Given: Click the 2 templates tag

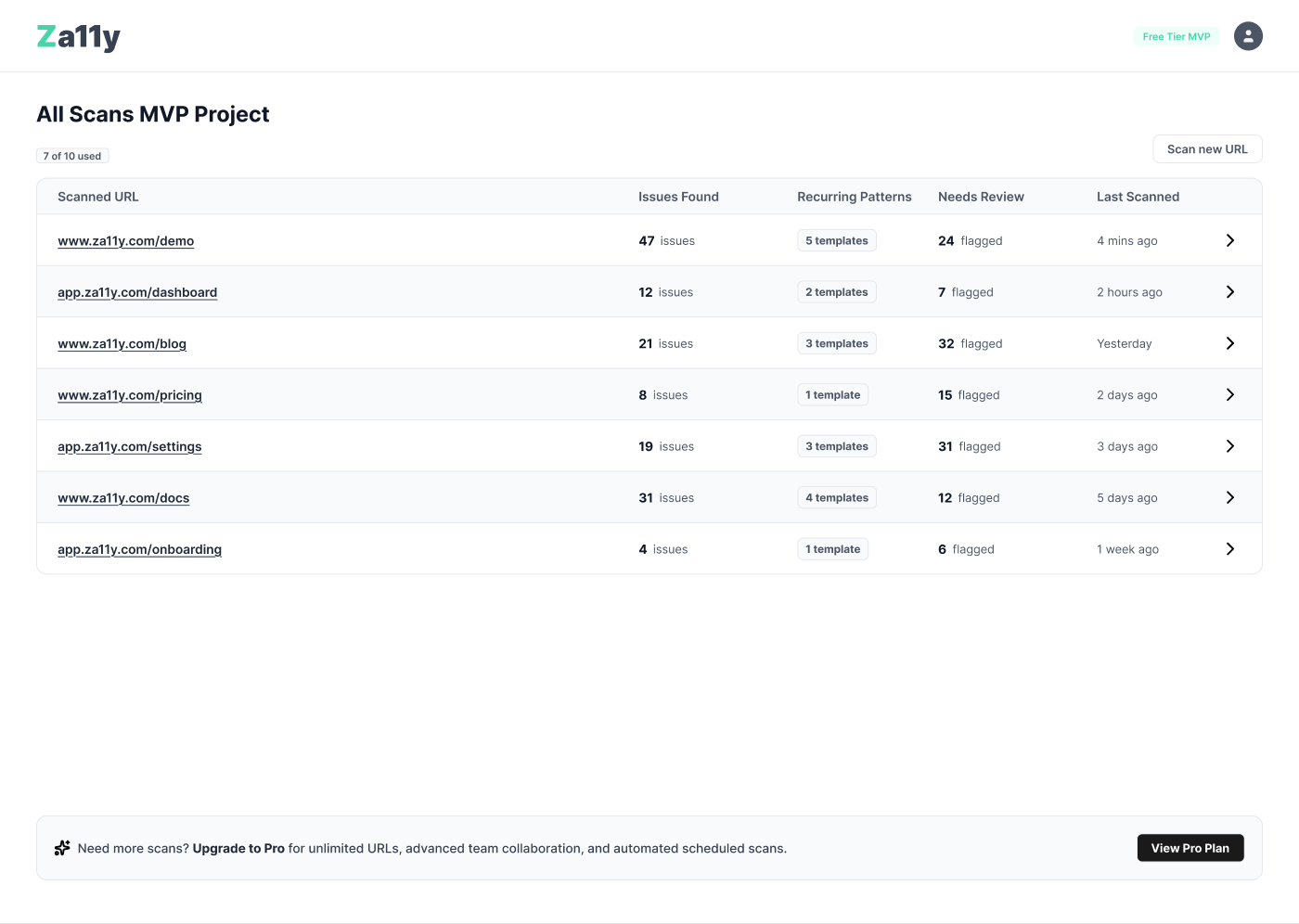Looking at the screenshot, I should (x=837, y=292).
